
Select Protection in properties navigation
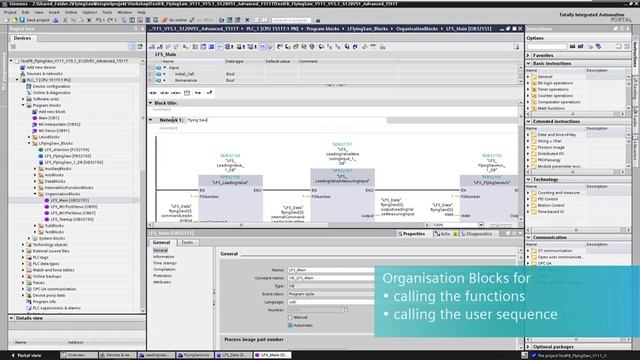click(162, 276)
